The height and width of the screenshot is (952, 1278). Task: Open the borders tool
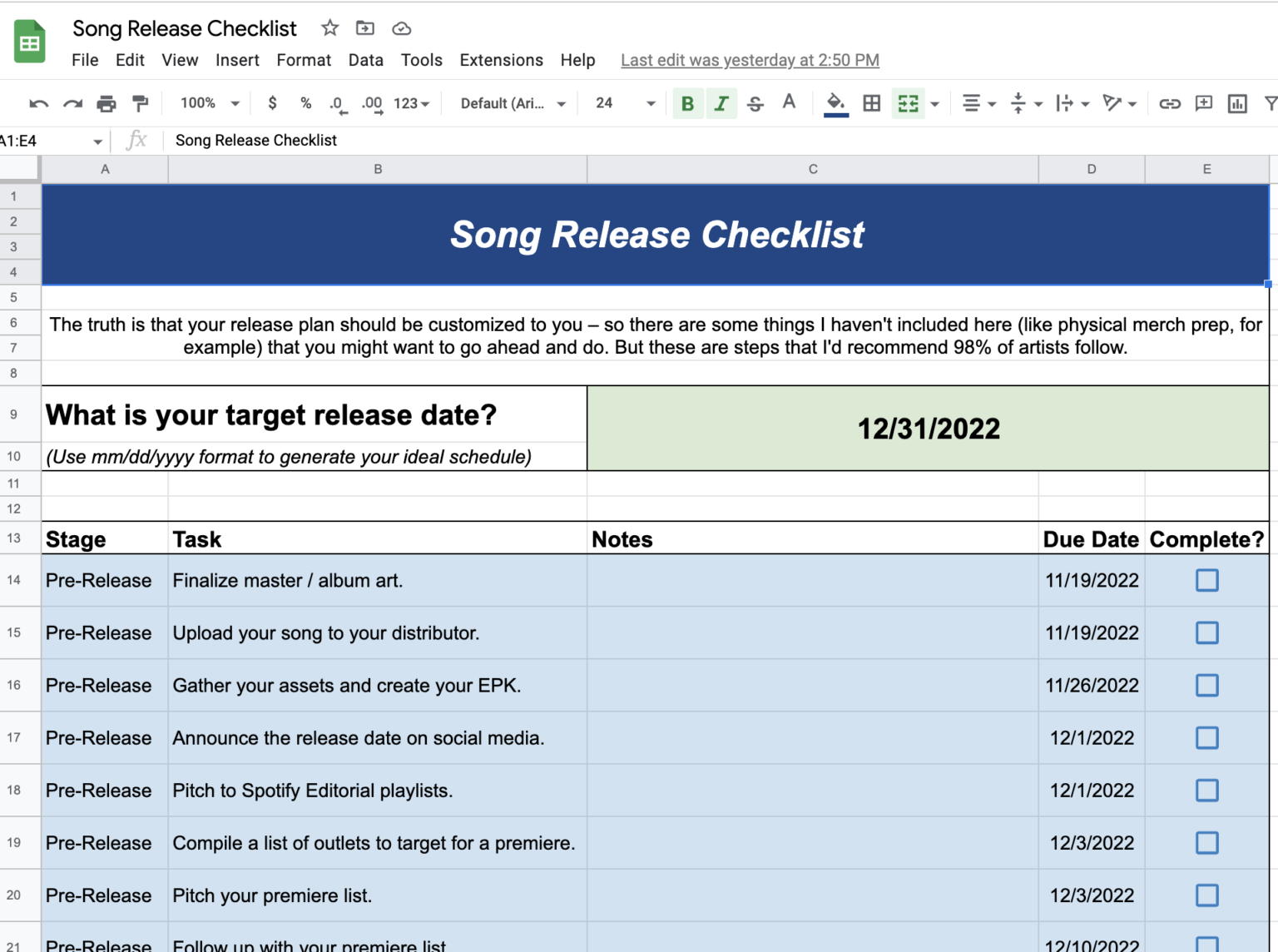(x=871, y=104)
